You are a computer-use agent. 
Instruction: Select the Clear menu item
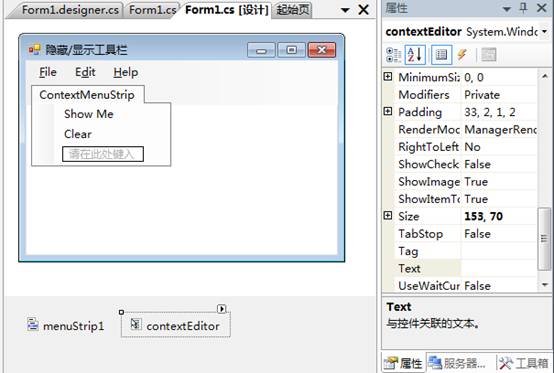(78, 134)
